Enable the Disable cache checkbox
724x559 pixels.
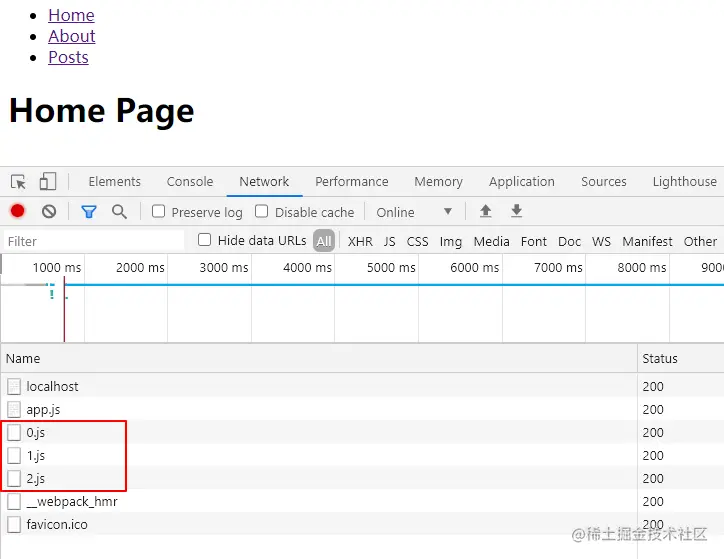click(261, 211)
